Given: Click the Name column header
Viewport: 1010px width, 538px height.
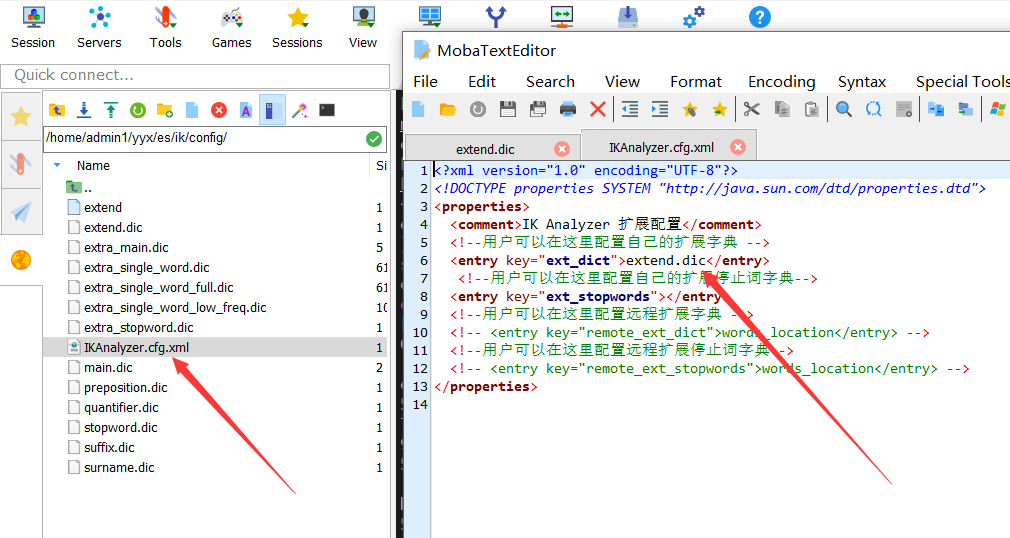Looking at the screenshot, I should pos(93,166).
